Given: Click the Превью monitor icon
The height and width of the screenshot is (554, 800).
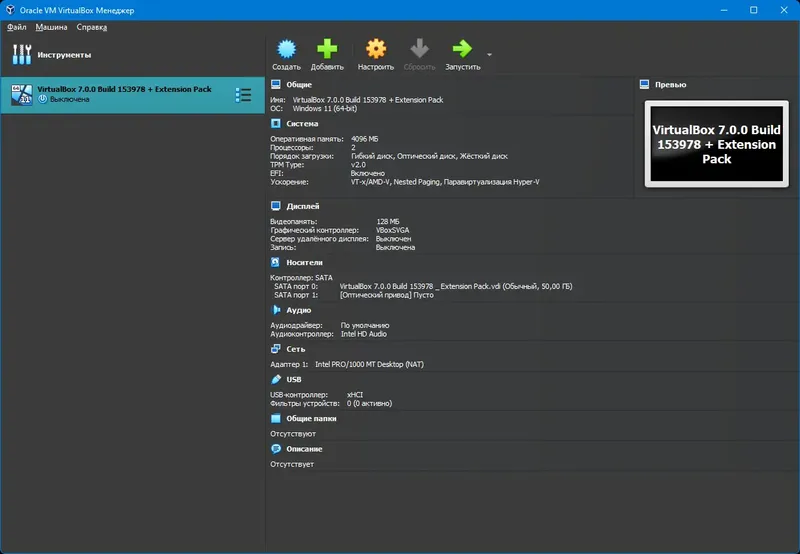Looking at the screenshot, I should 644,84.
